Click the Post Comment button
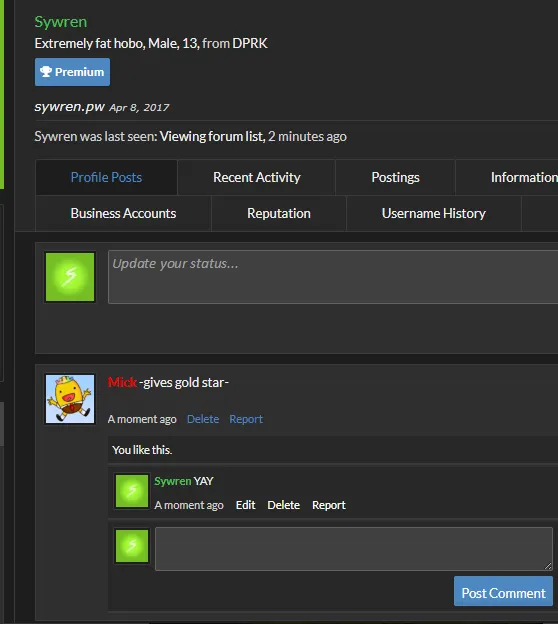This screenshot has height=624, width=558. 503,593
